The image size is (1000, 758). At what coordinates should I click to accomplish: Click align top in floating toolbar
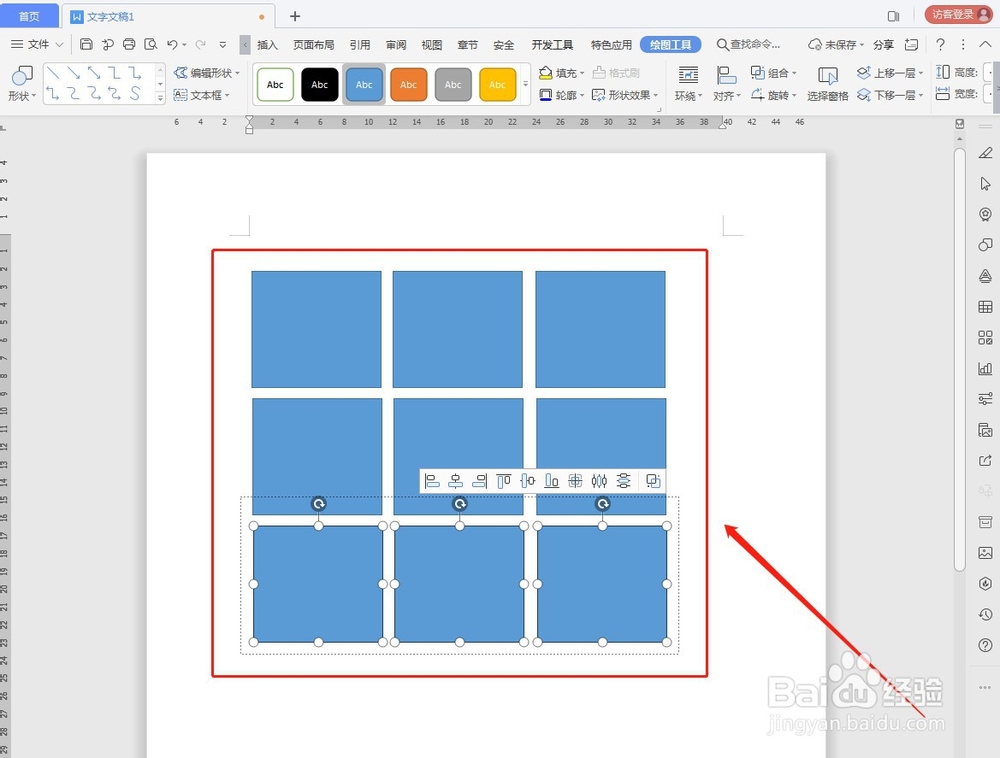coord(504,481)
